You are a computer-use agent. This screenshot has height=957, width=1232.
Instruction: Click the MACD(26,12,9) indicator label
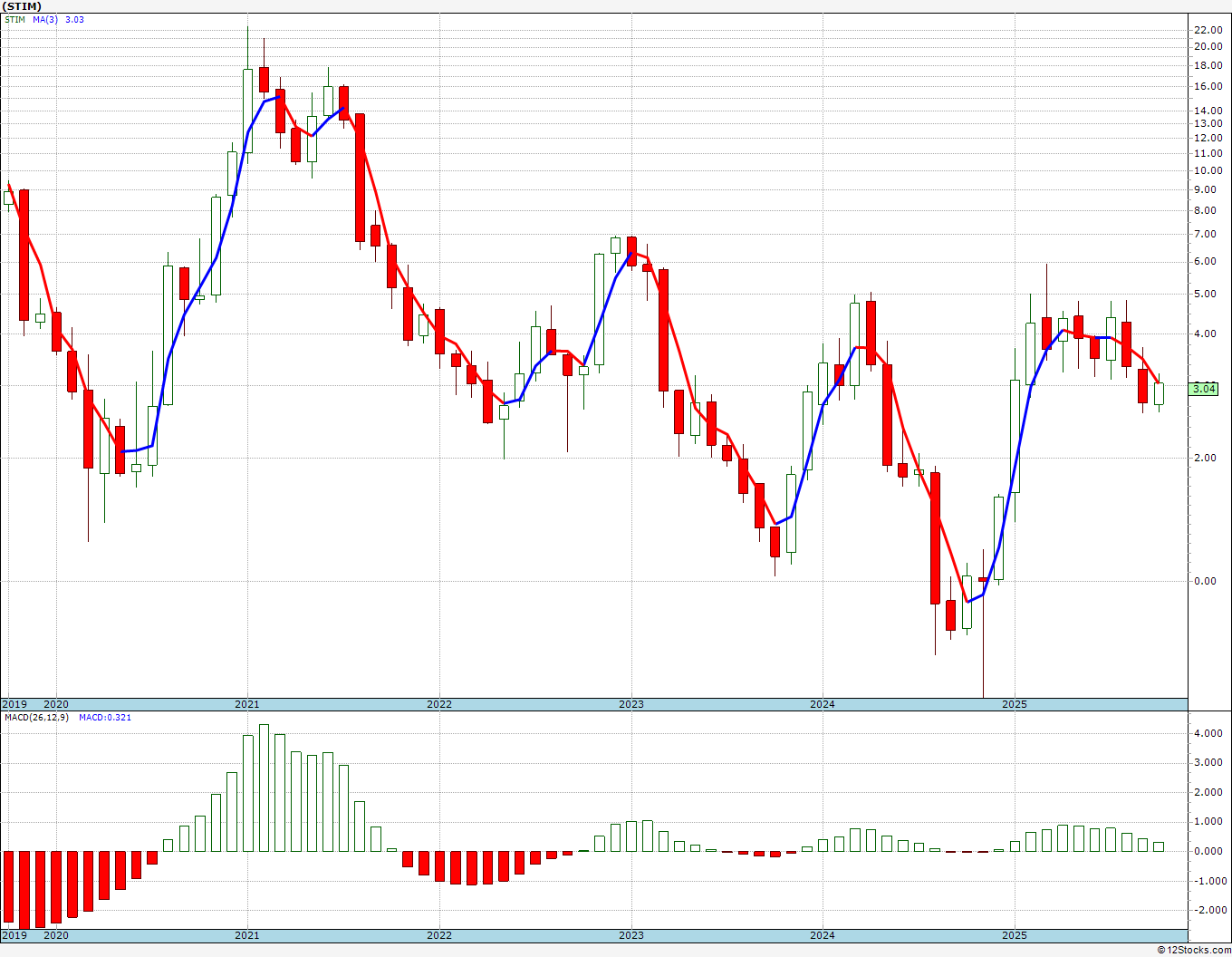click(36, 718)
